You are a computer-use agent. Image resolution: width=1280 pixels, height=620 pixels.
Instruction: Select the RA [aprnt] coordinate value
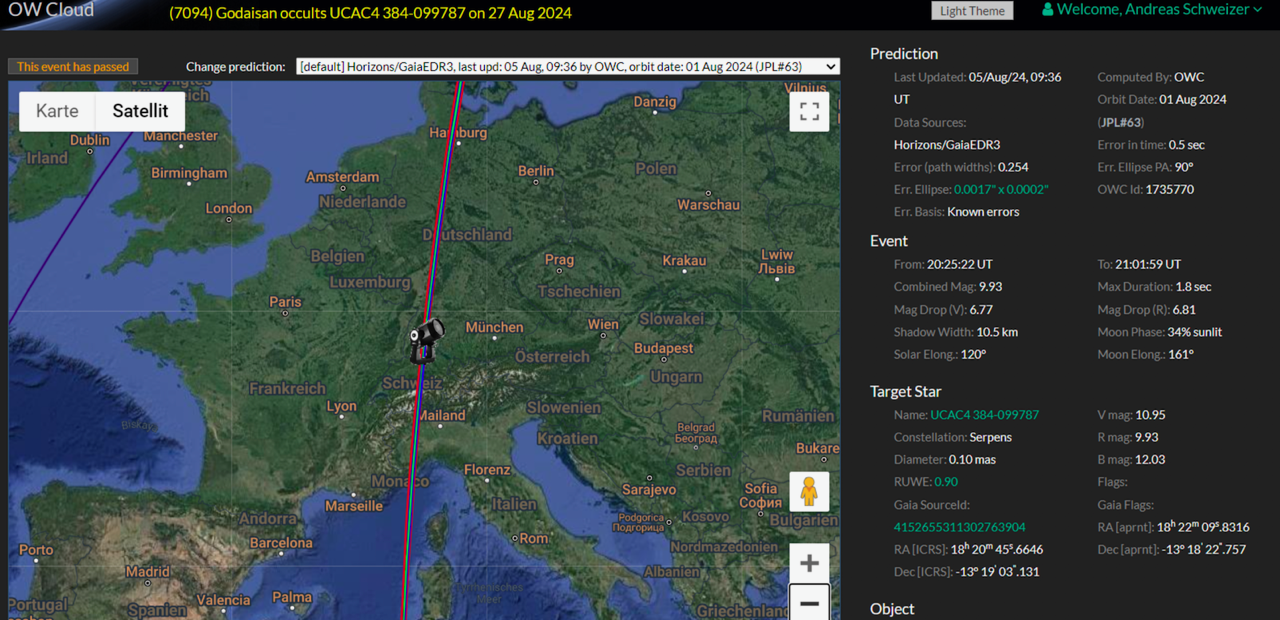pyautogui.click(x=1203, y=527)
